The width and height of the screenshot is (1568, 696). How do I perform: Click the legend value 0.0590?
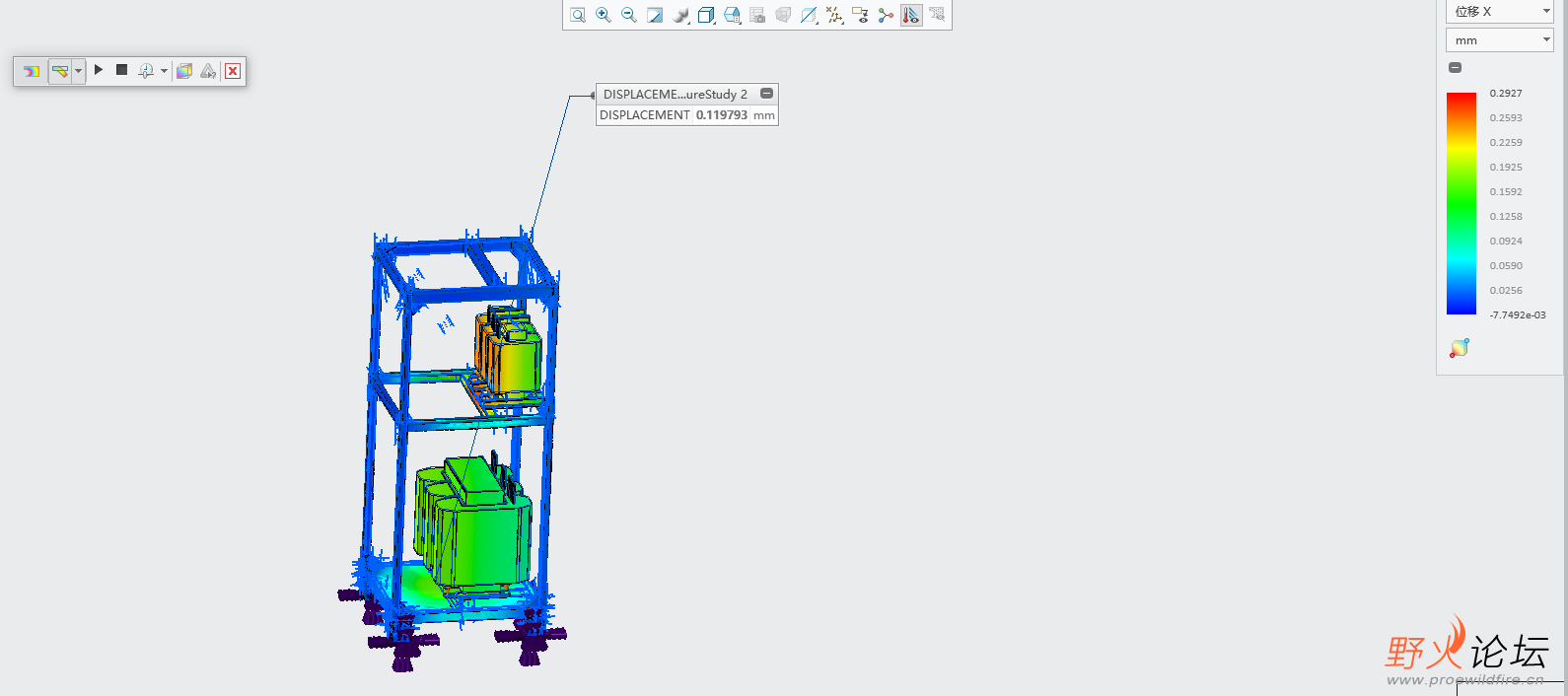[x=1506, y=266]
